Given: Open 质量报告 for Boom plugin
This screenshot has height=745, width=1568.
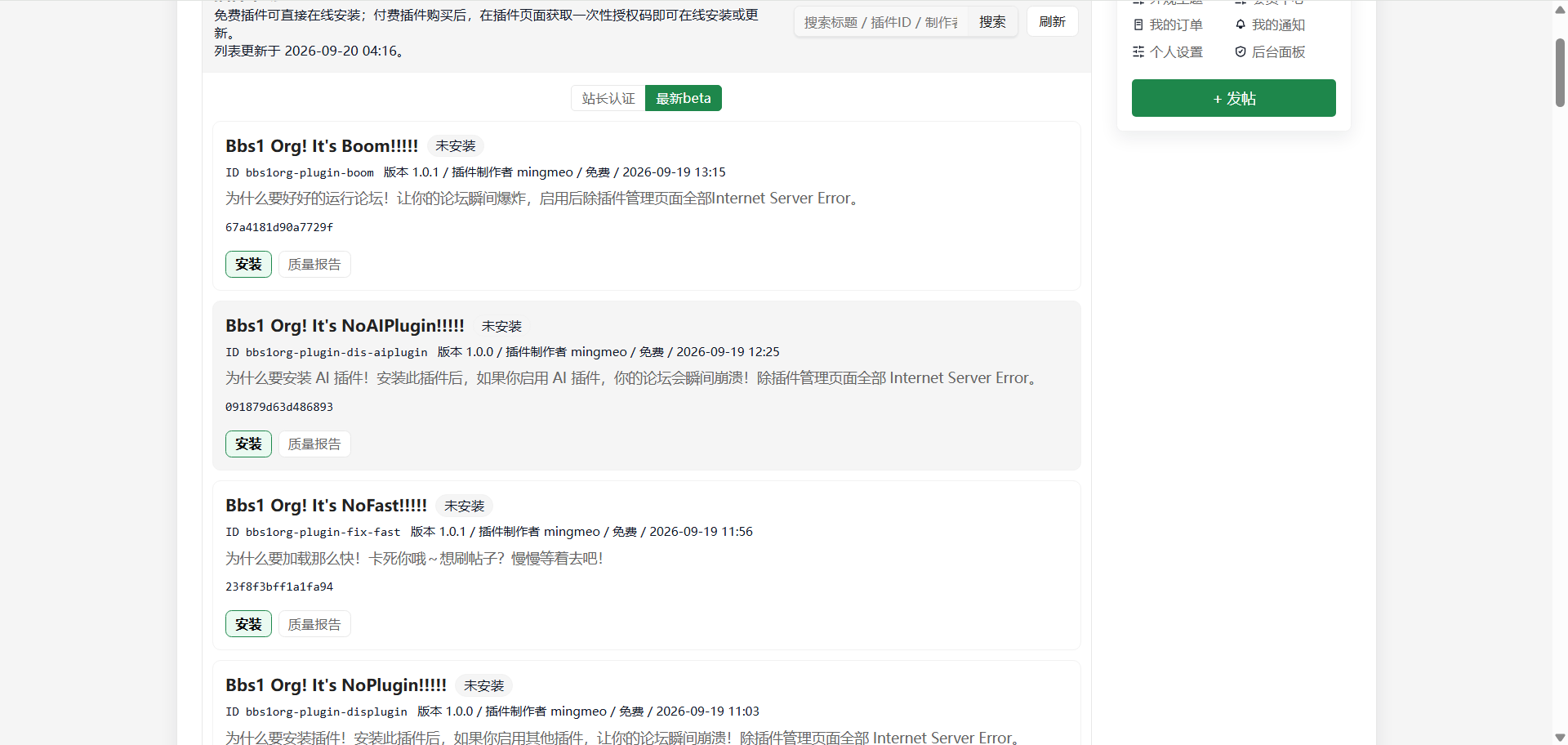Looking at the screenshot, I should pos(314,265).
